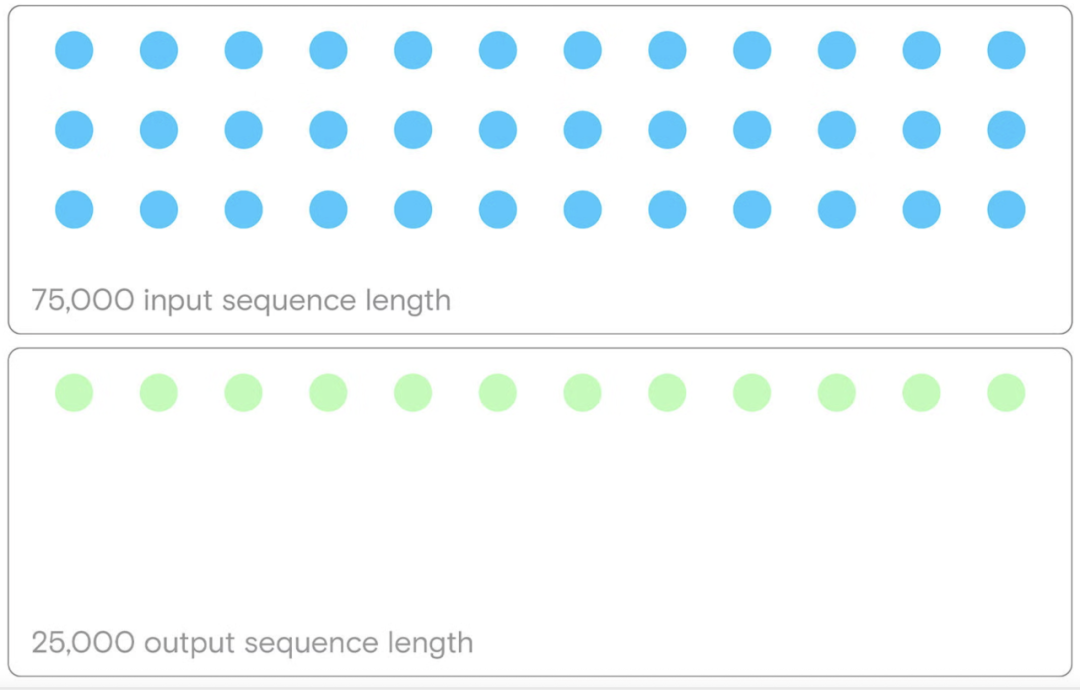
Task: Click the fourth blue dot in third row
Action: point(329,209)
